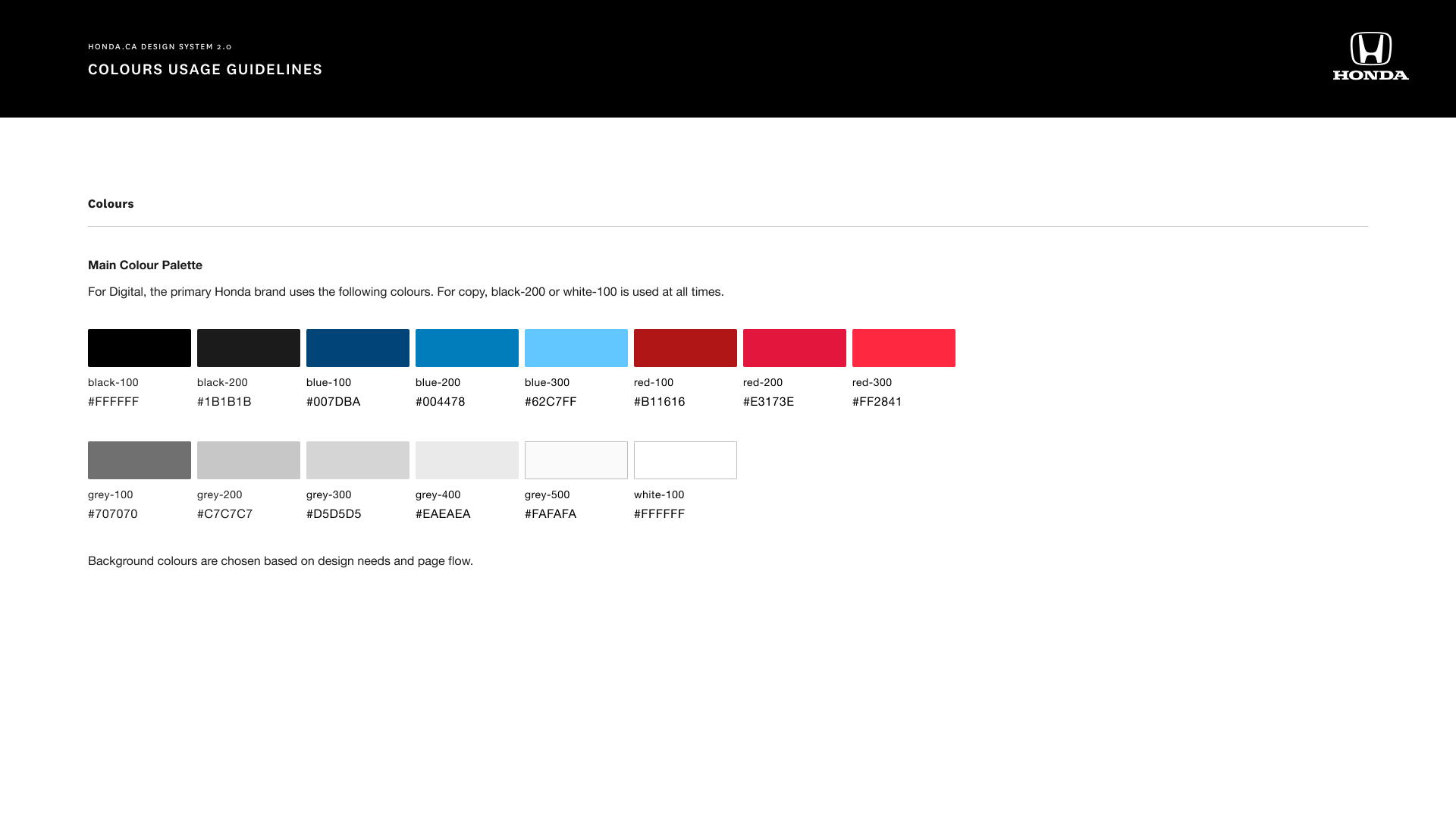The width and height of the screenshot is (1456, 819).
Task: Choose the blue-300 light blue swatch
Action: pyautogui.click(x=576, y=348)
